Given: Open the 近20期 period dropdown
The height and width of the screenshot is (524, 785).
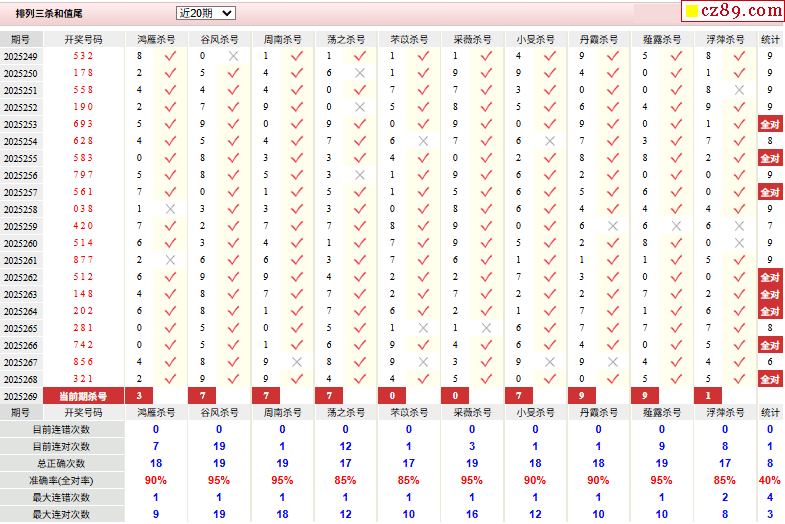Looking at the screenshot, I should (x=206, y=13).
